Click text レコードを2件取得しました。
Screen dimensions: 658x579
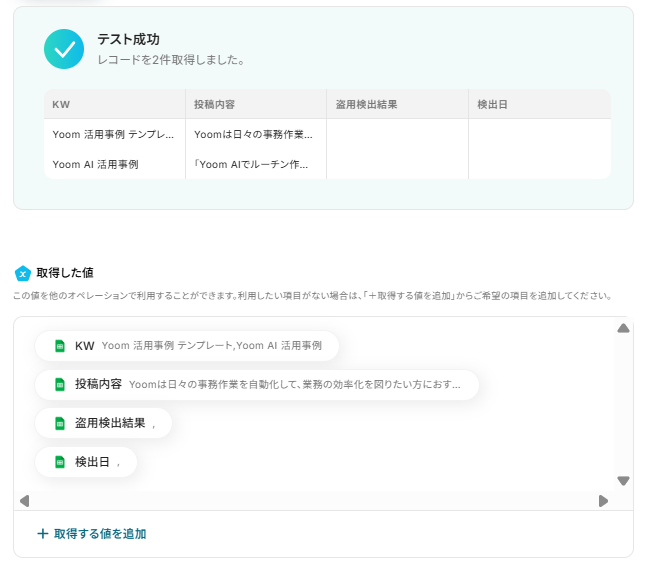point(171,60)
